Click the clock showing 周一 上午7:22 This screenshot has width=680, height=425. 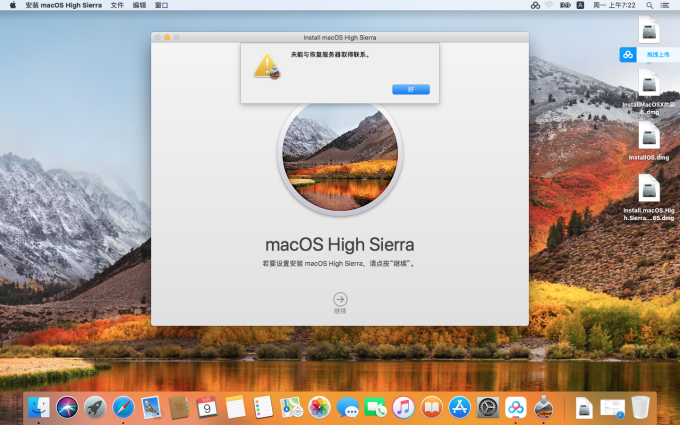click(614, 5)
